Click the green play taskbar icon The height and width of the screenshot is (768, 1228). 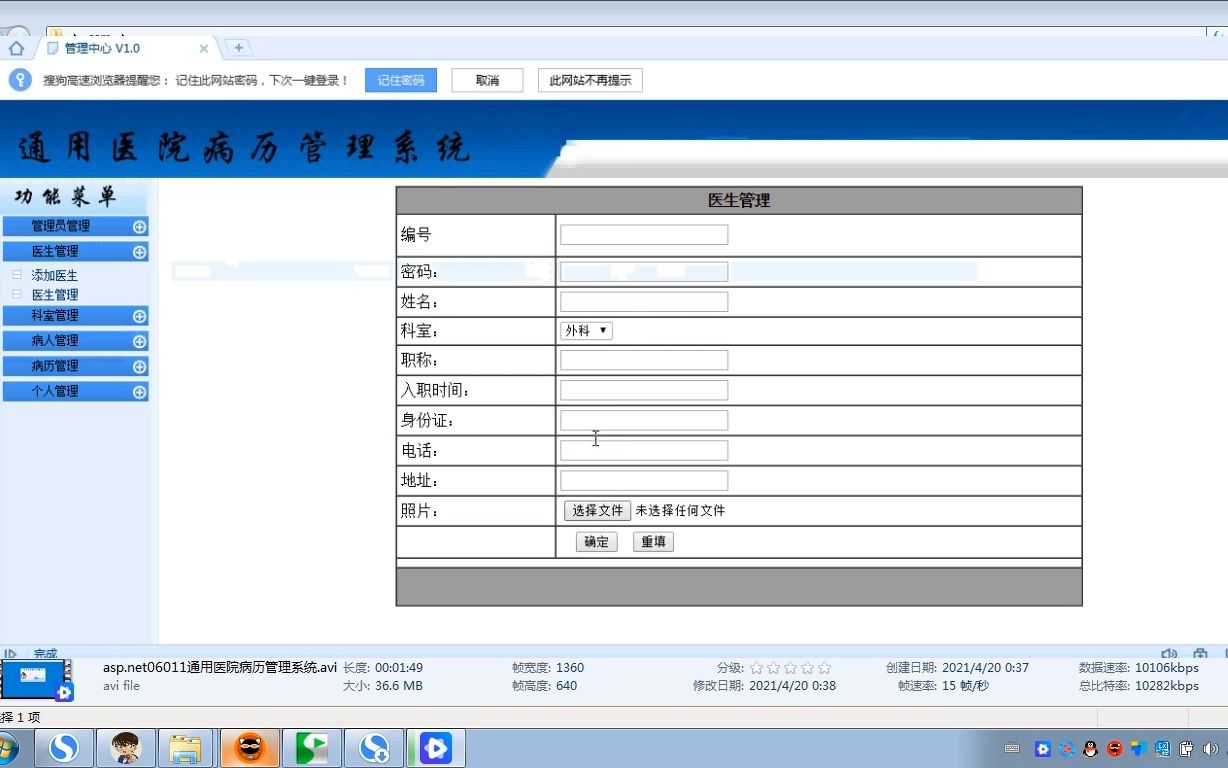point(311,748)
